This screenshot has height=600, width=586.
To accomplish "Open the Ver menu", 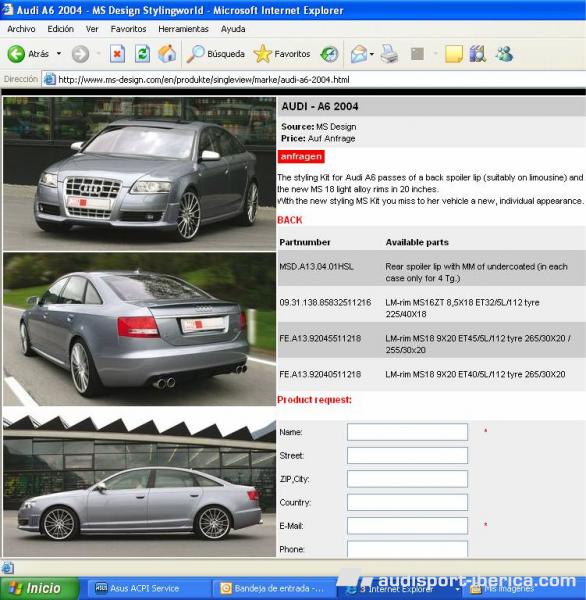I will 92,29.
